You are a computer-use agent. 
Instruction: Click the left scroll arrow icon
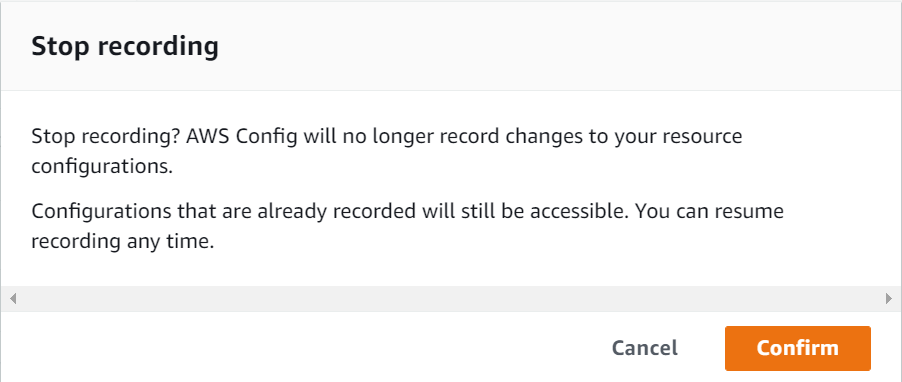[13, 299]
